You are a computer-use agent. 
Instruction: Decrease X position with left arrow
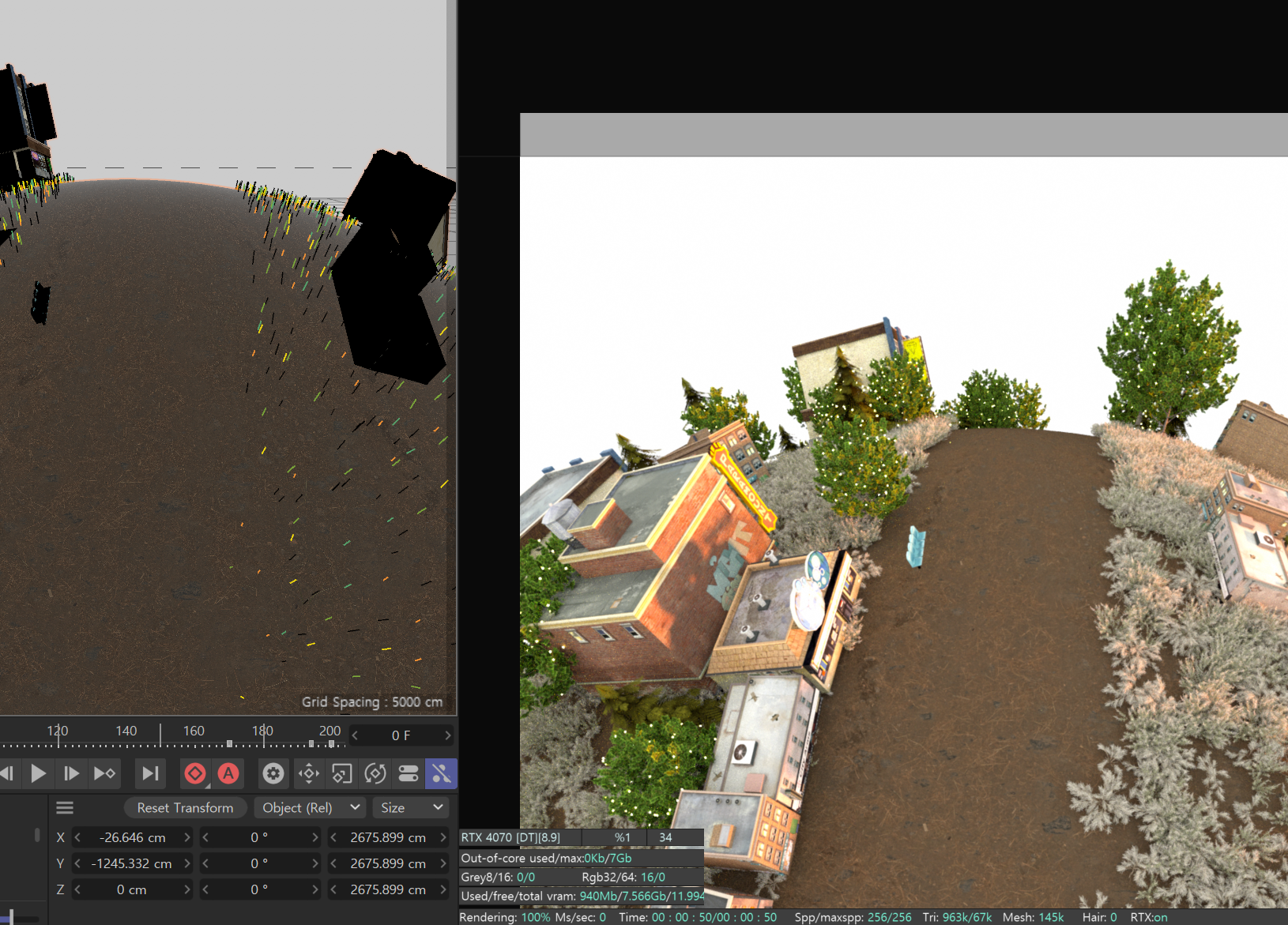click(x=77, y=837)
